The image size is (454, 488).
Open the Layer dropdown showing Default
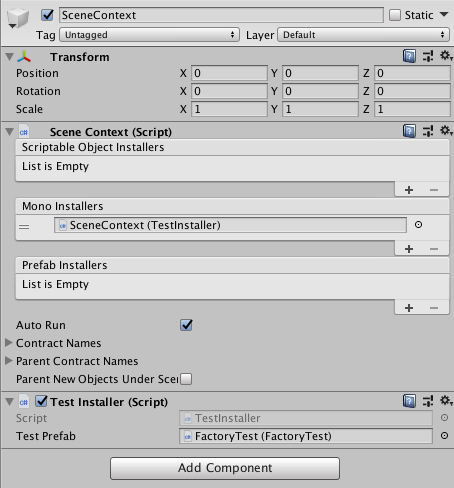coord(363,35)
